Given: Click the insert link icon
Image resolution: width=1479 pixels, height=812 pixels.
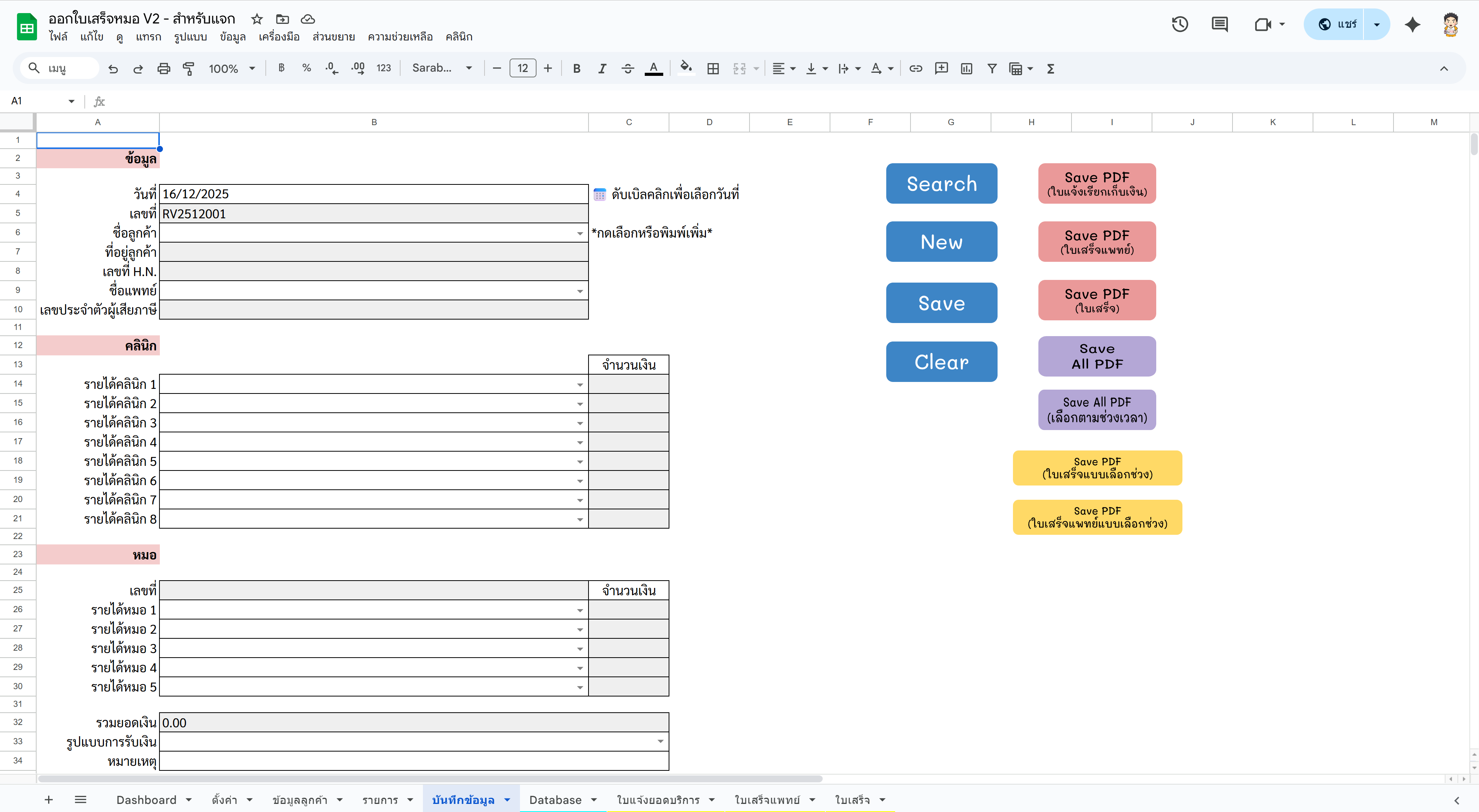Looking at the screenshot, I should point(916,69).
